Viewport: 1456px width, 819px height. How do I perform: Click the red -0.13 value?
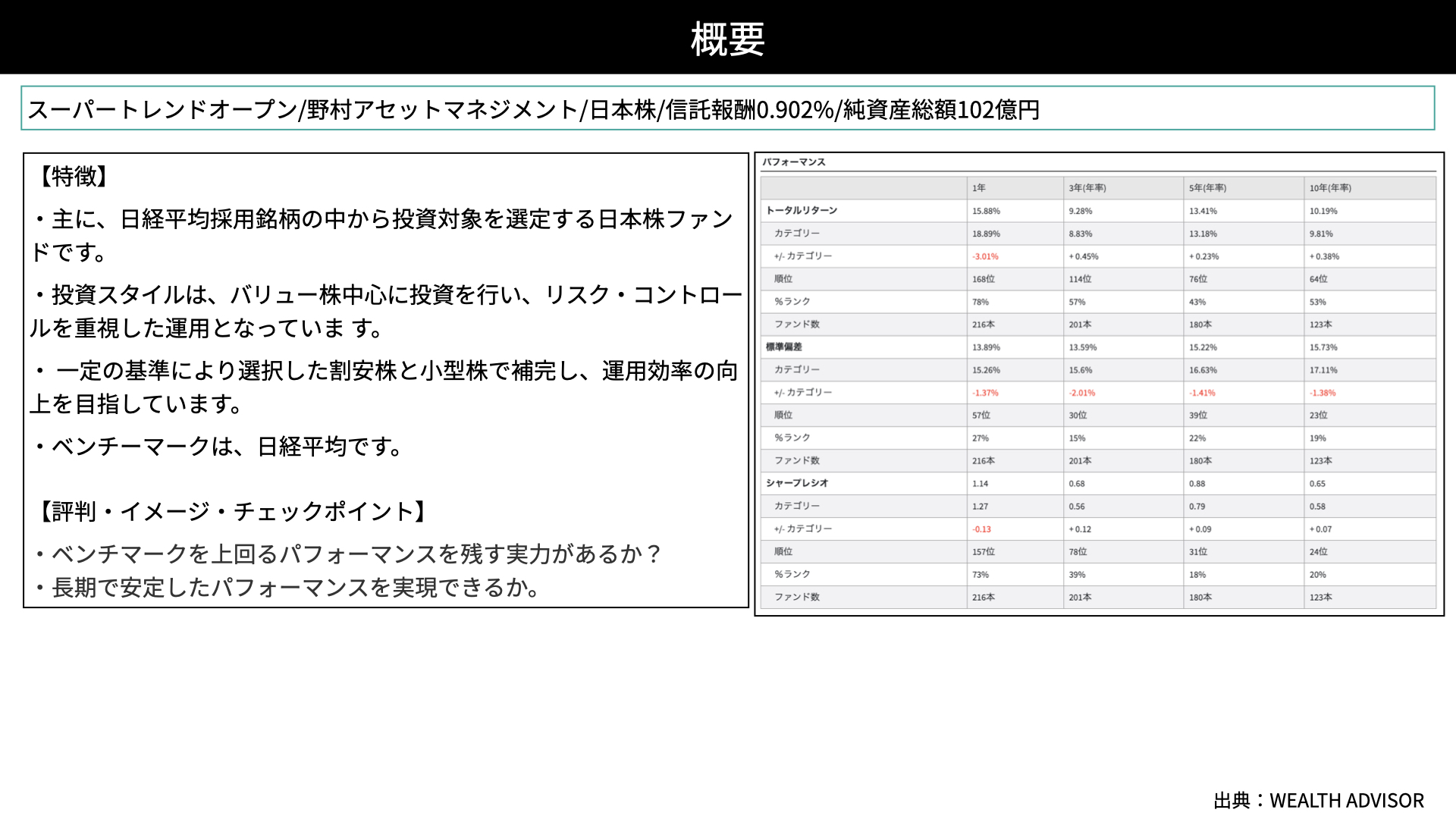(x=981, y=529)
